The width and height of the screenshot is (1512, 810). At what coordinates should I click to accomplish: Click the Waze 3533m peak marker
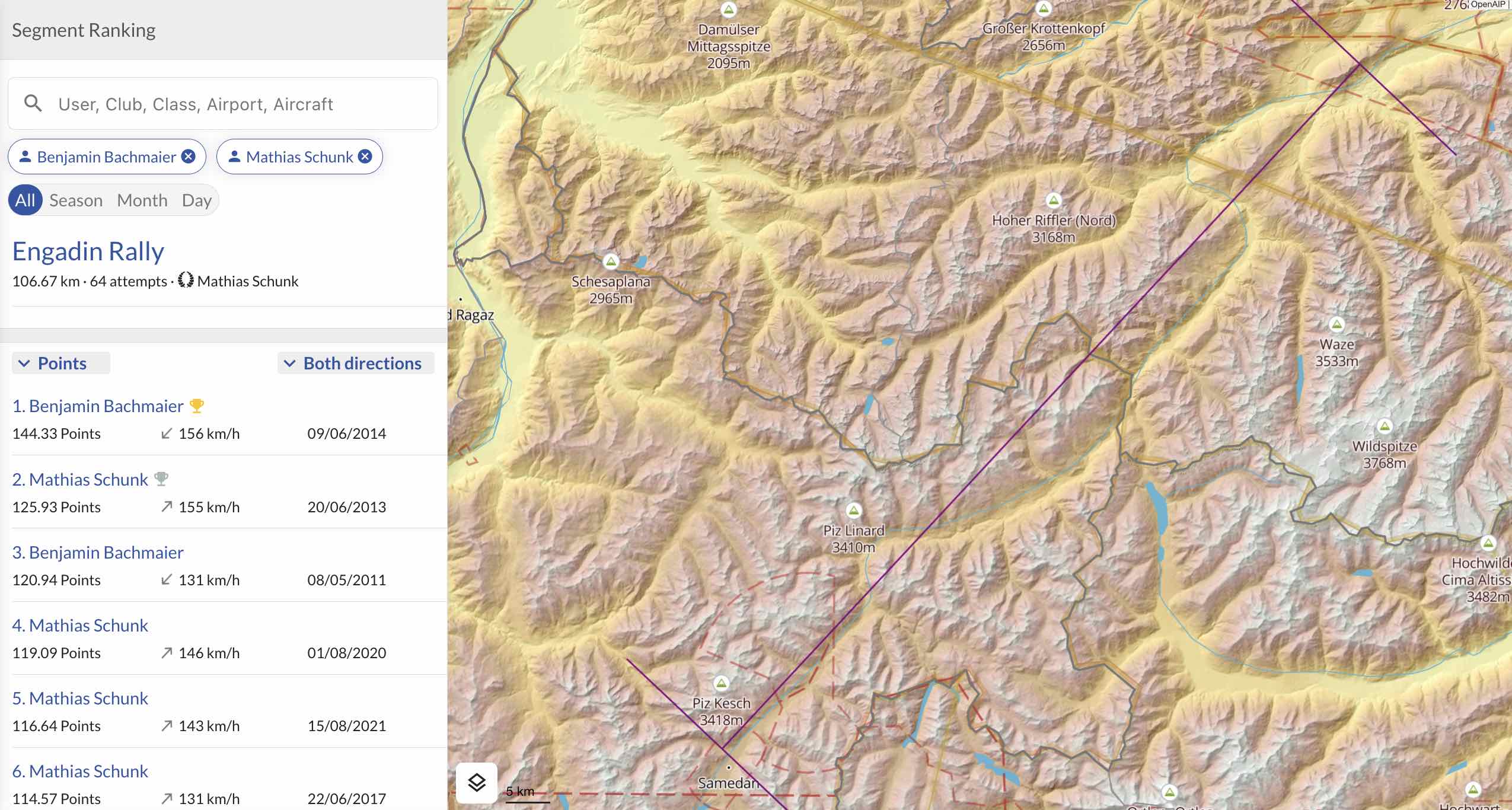coord(1336,324)
